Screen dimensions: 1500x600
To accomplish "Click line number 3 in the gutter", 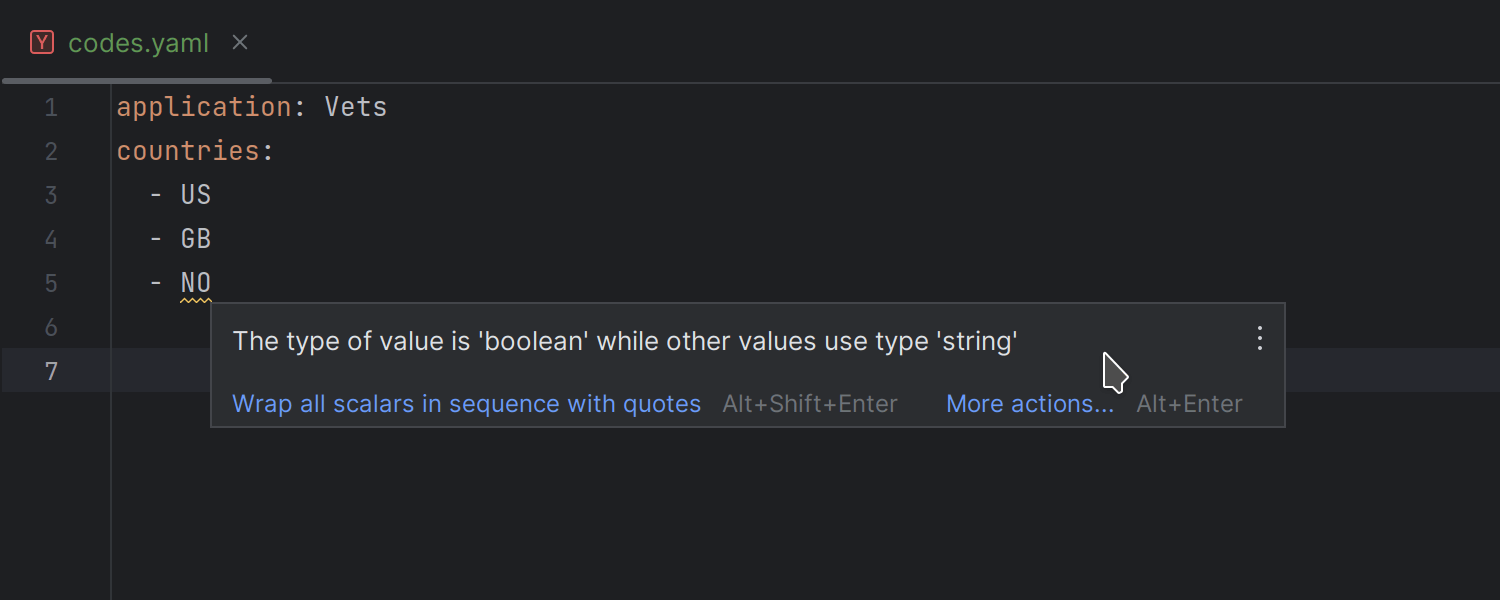I will pos(51,195).
